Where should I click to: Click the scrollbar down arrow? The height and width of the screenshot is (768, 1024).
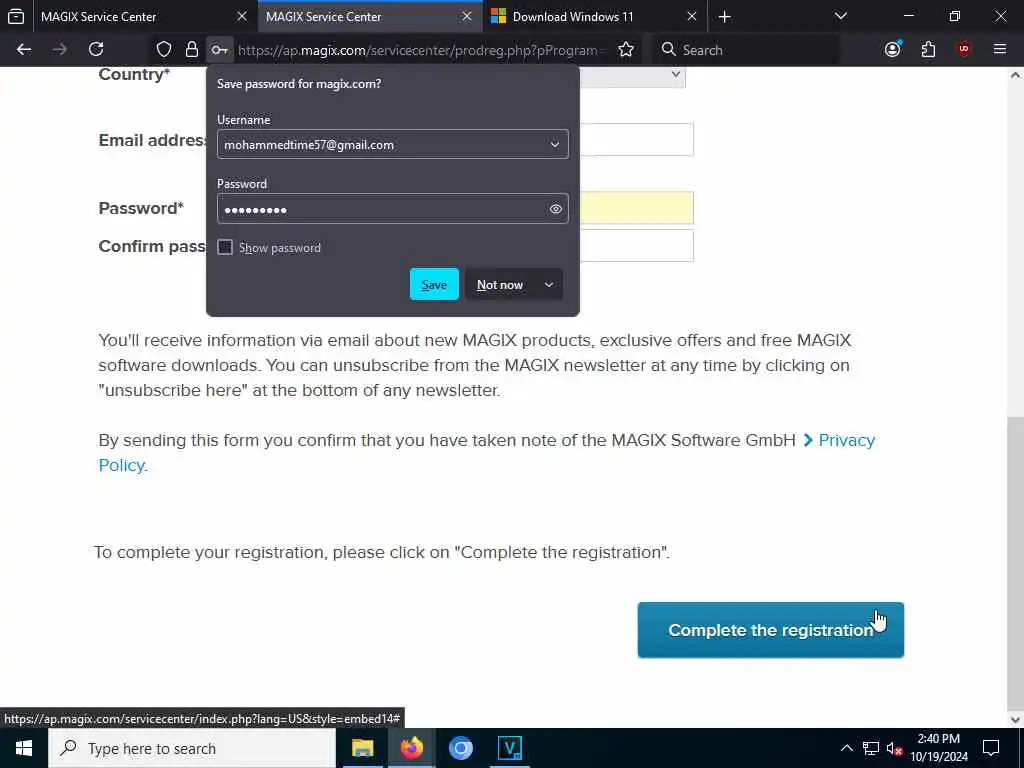click(1015, 719)
